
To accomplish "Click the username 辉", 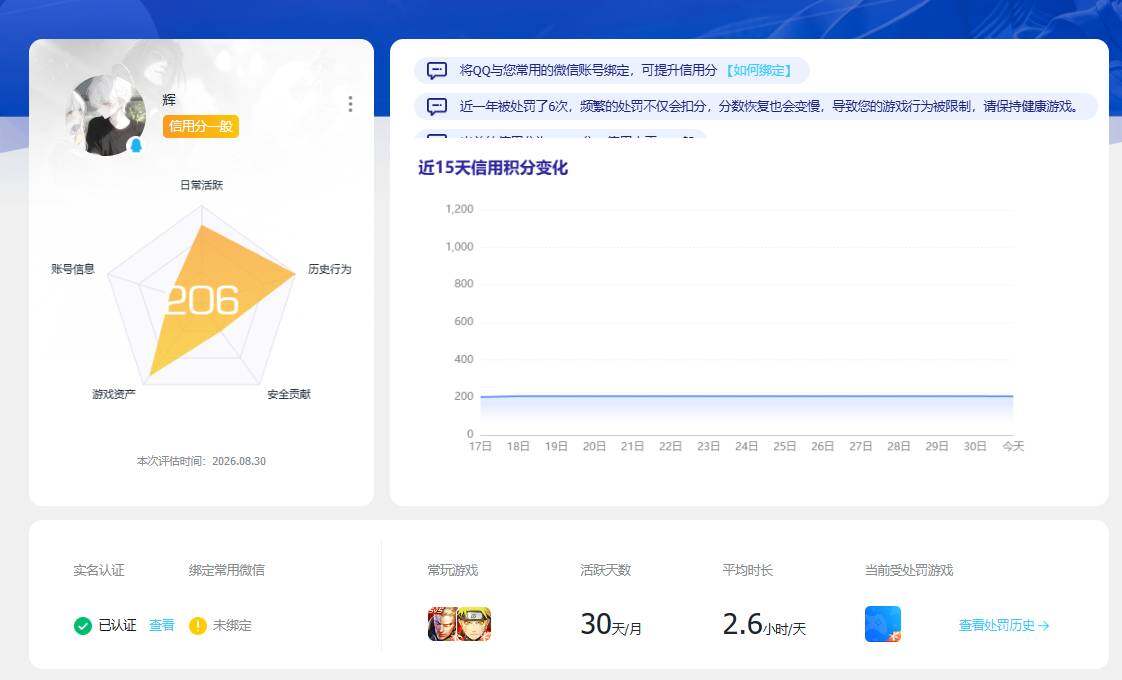I will (x=169, y=100).
